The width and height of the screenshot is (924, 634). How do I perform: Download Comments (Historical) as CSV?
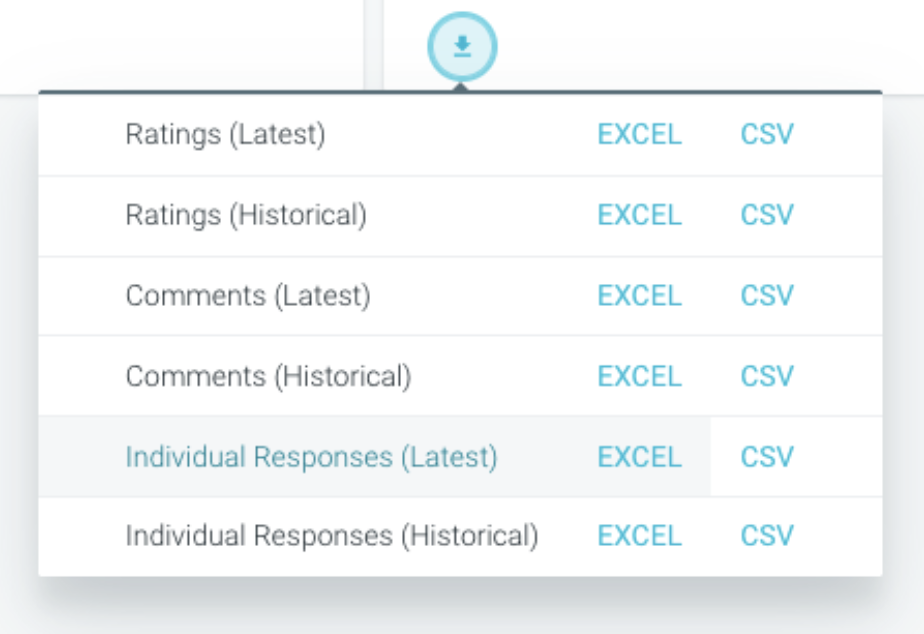click(x=767, y=377)
